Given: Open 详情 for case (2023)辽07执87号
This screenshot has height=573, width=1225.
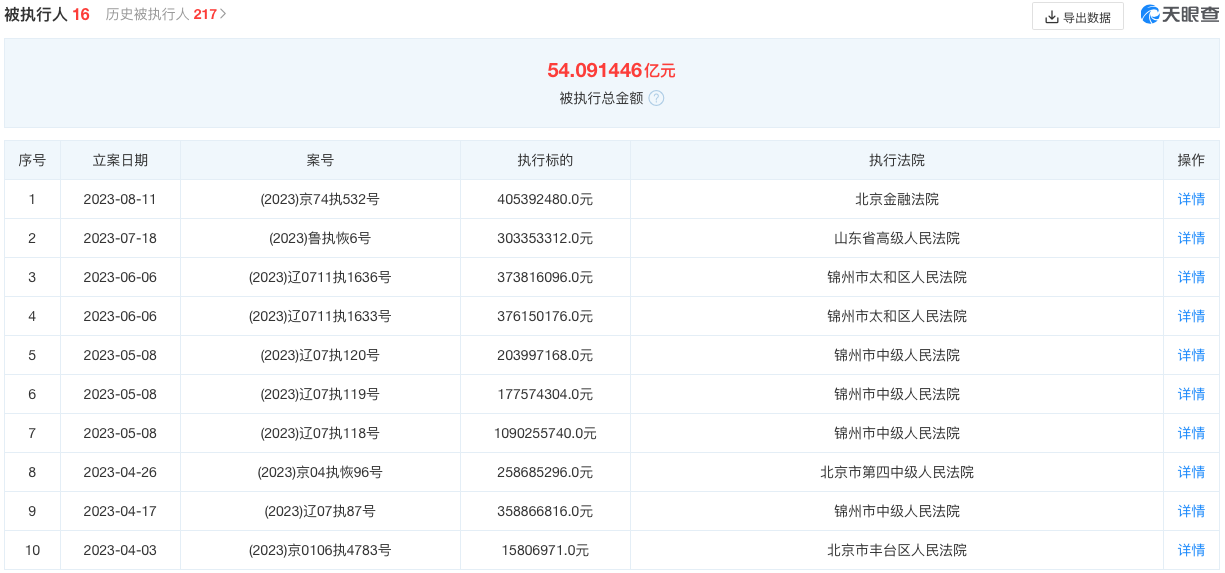Looking at the screenshot, I should (1191, 511).
